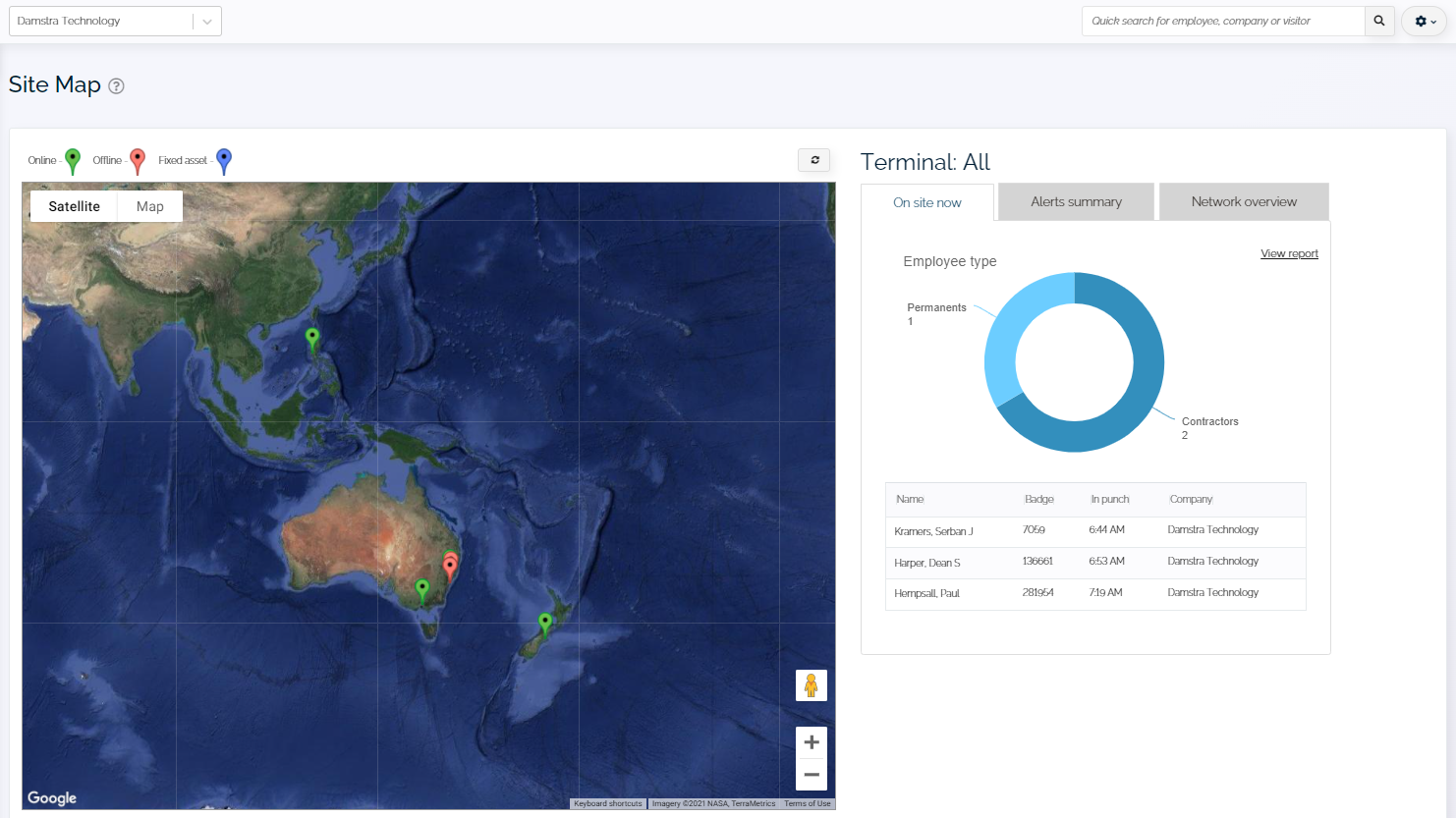Screen dimensions: 1456x818
Task: Click red offline pin in eastern Australia
Action: point(450,565)
